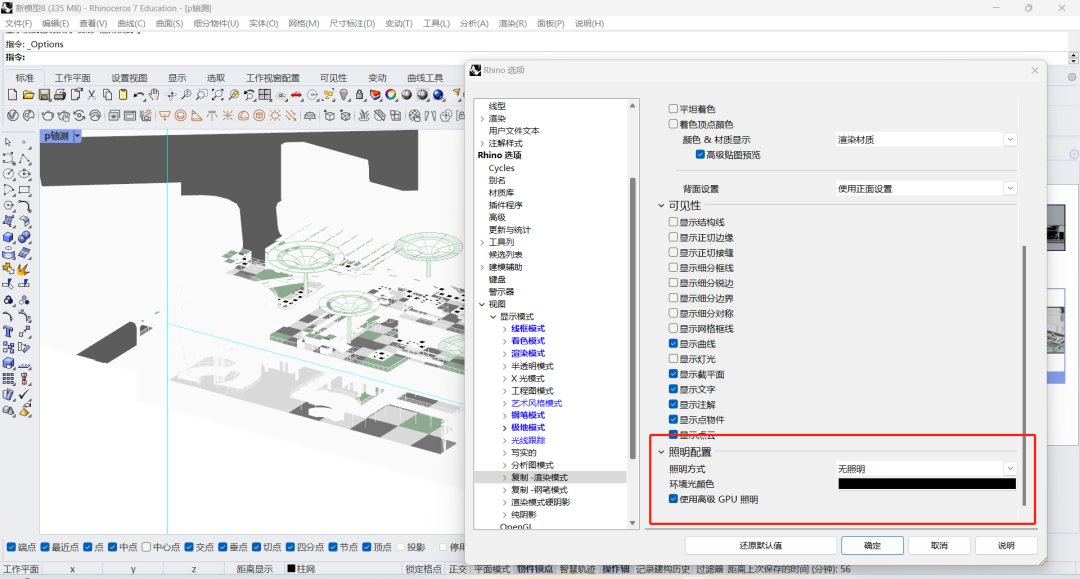1080x579 pixels.
Task: Click the Paste clipboard icon
Action: click(x=123, y=95)
